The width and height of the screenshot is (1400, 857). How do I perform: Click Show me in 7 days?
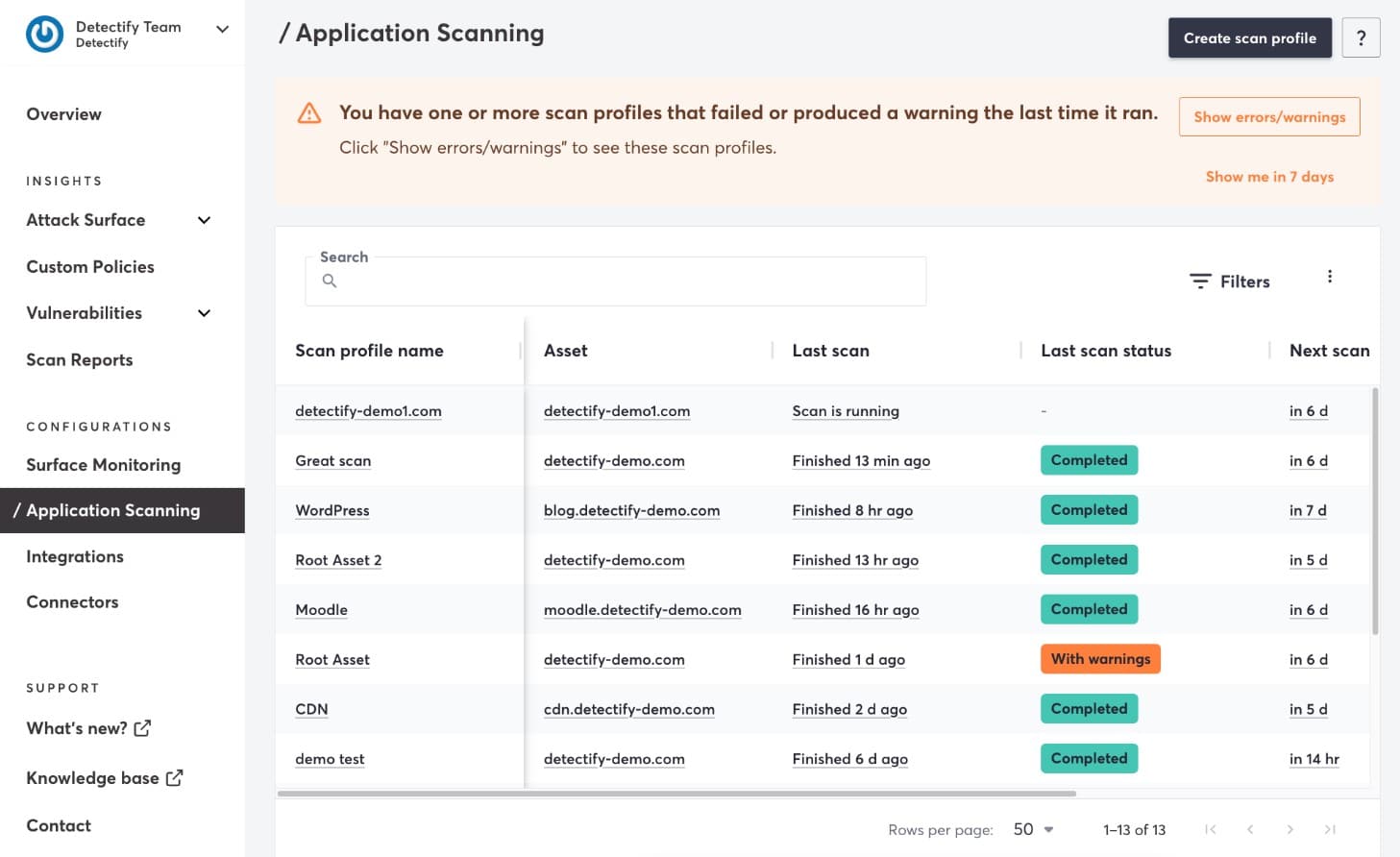coord(1269,177)
